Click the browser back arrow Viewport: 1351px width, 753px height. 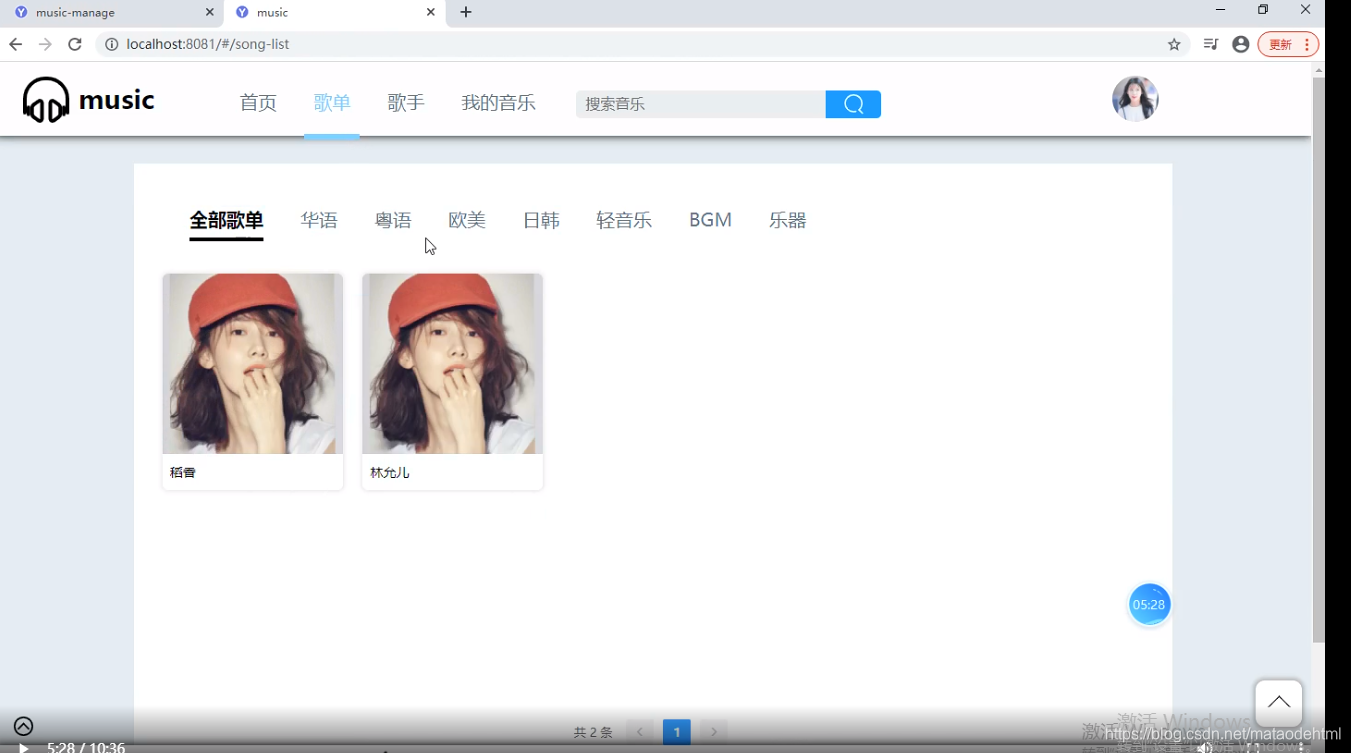(16, 44)
